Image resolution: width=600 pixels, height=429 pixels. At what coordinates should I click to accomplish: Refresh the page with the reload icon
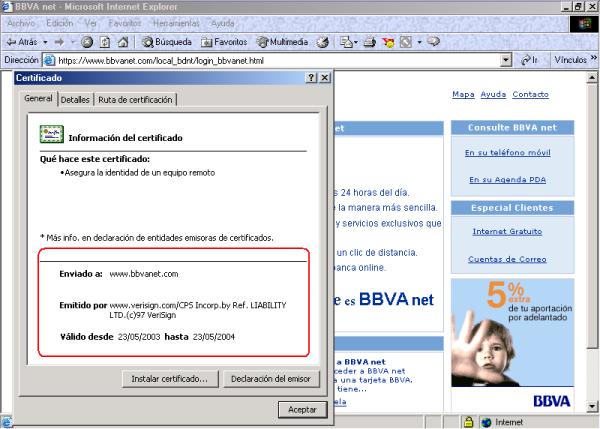(x=105, y=42)
